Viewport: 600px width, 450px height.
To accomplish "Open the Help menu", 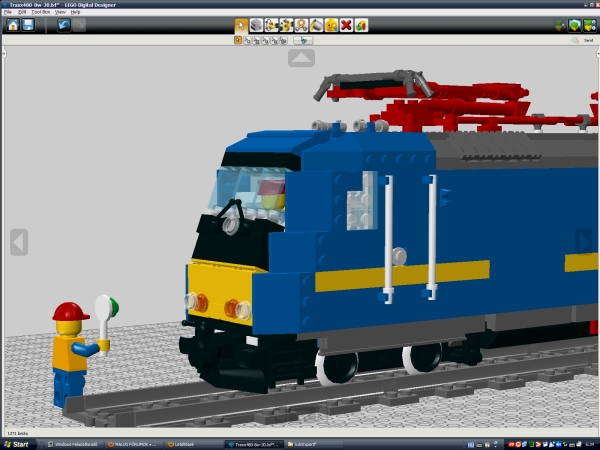I will (75, 12).
